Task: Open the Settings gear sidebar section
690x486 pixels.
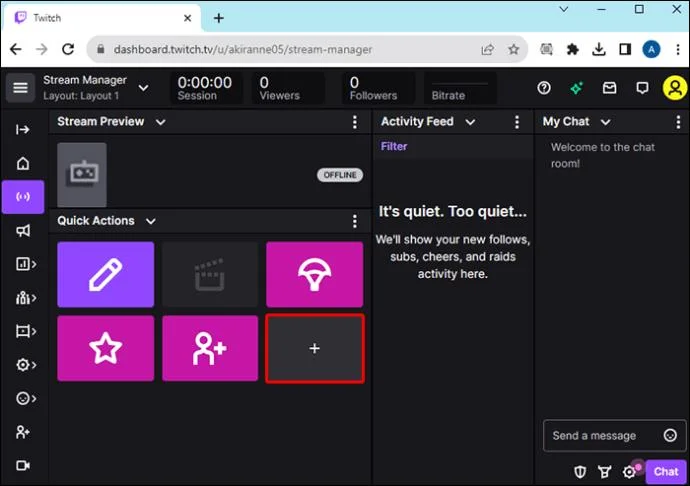Action: 26,365
